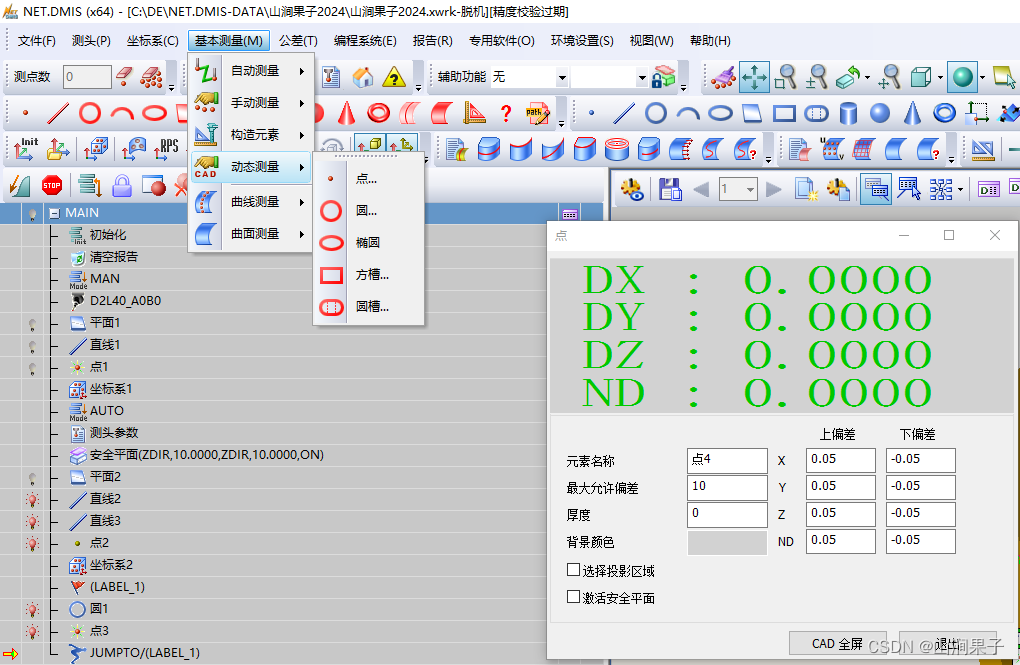
Task: Open the 报告(R) menu
Action: (x=433, y=40)
